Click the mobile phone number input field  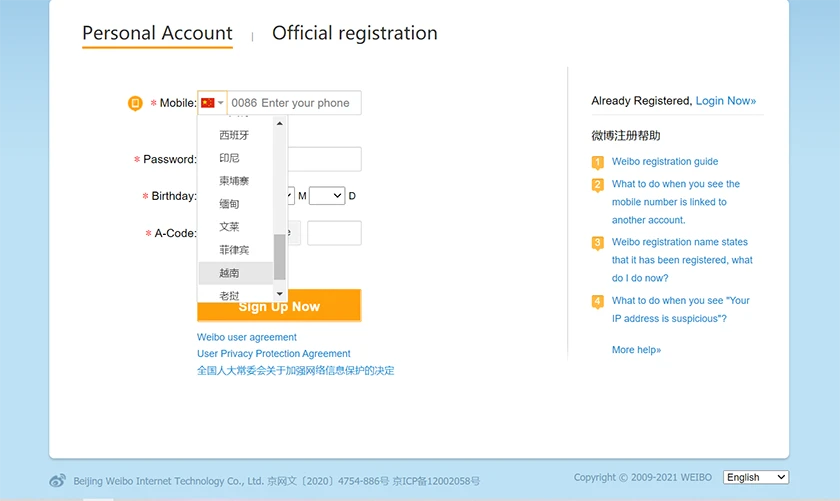tap(294, 103)
